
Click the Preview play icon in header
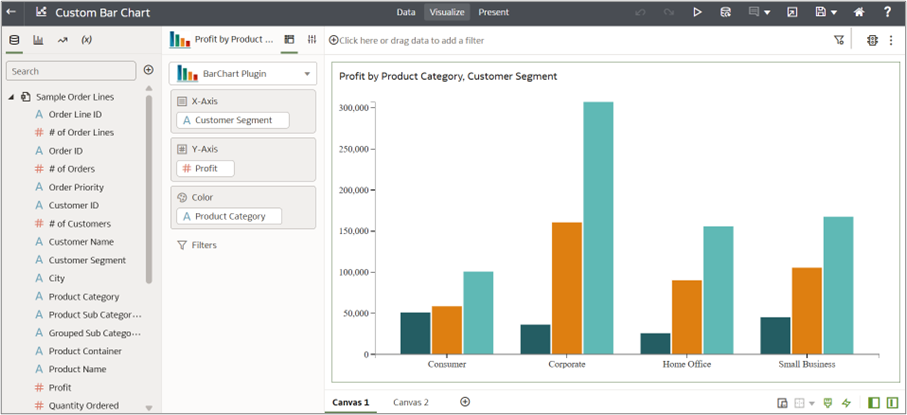[x=697, y=12]
